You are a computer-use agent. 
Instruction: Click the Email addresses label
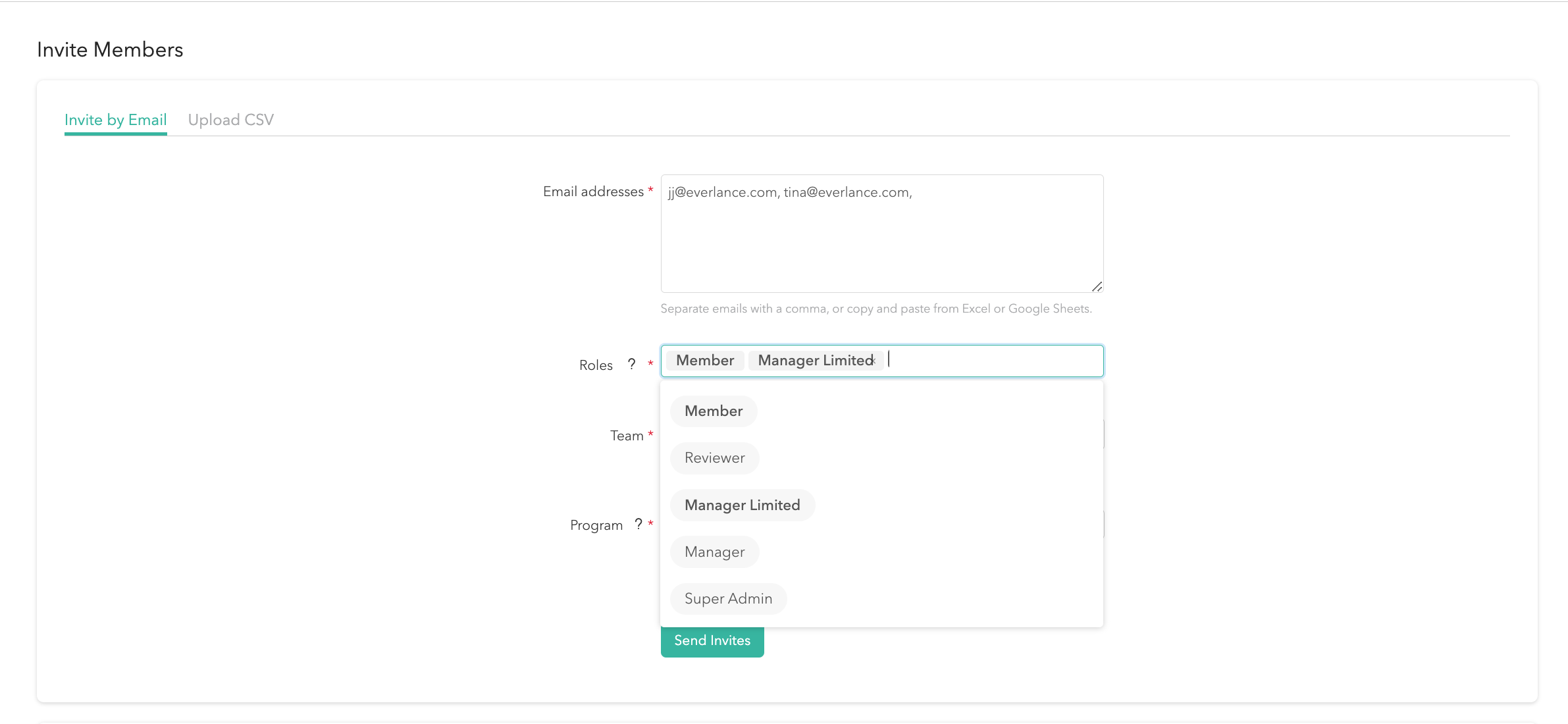pos(592,192)
